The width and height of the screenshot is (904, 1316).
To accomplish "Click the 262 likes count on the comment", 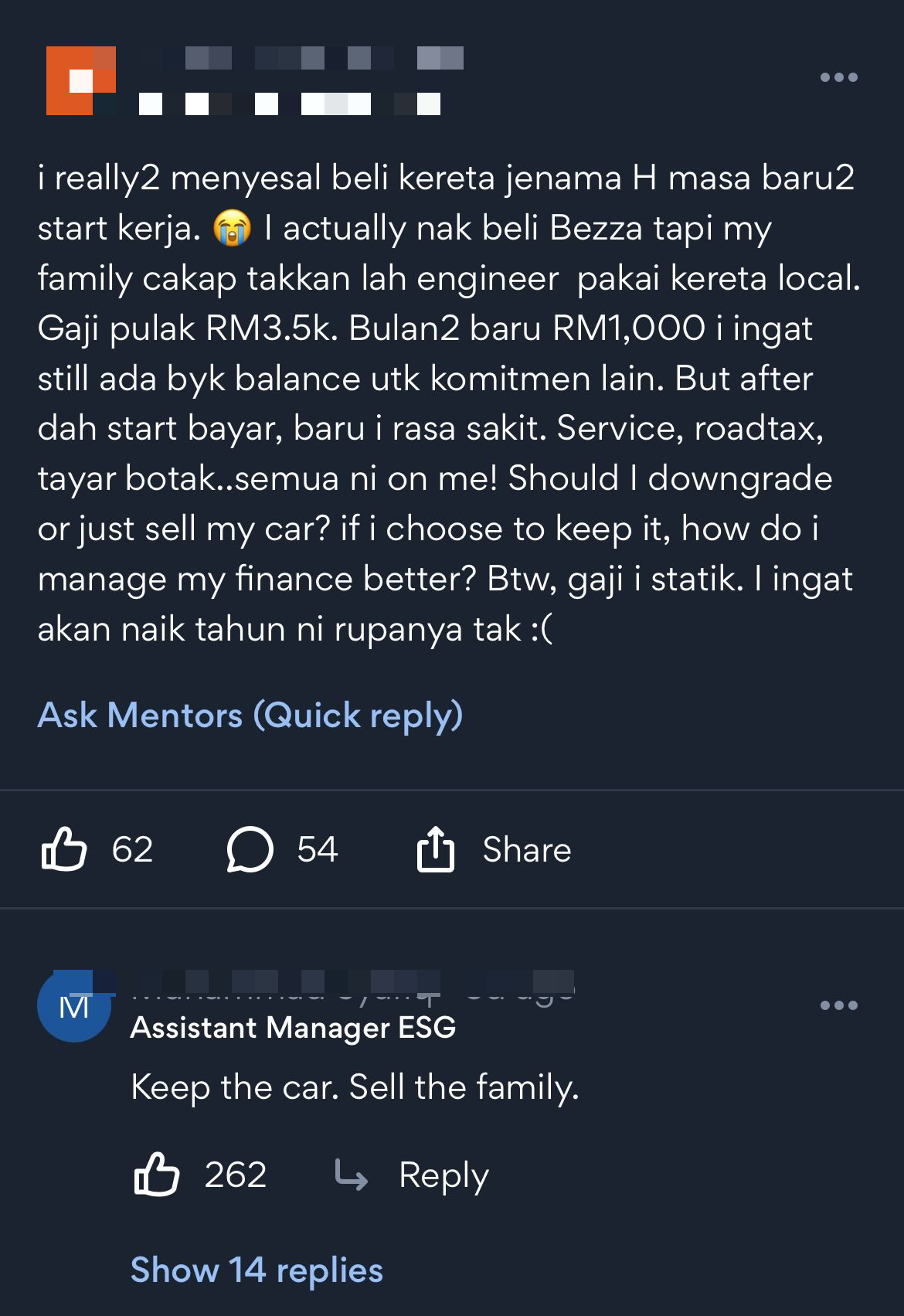I will (236, 1175).
